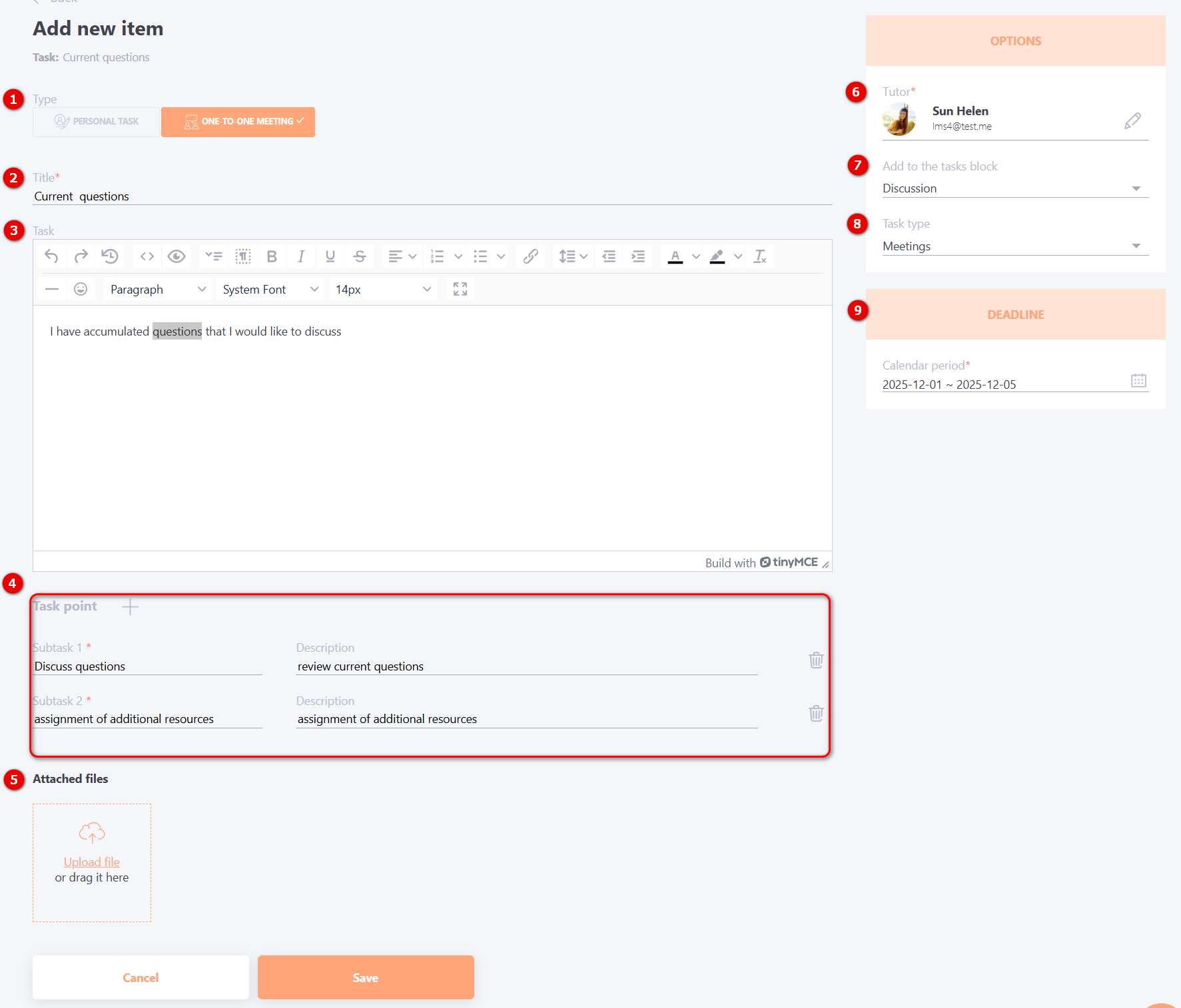The image size is (1181, 1008).
Task: Enter fullscreen mode in the editor
Action: [460, 289]
